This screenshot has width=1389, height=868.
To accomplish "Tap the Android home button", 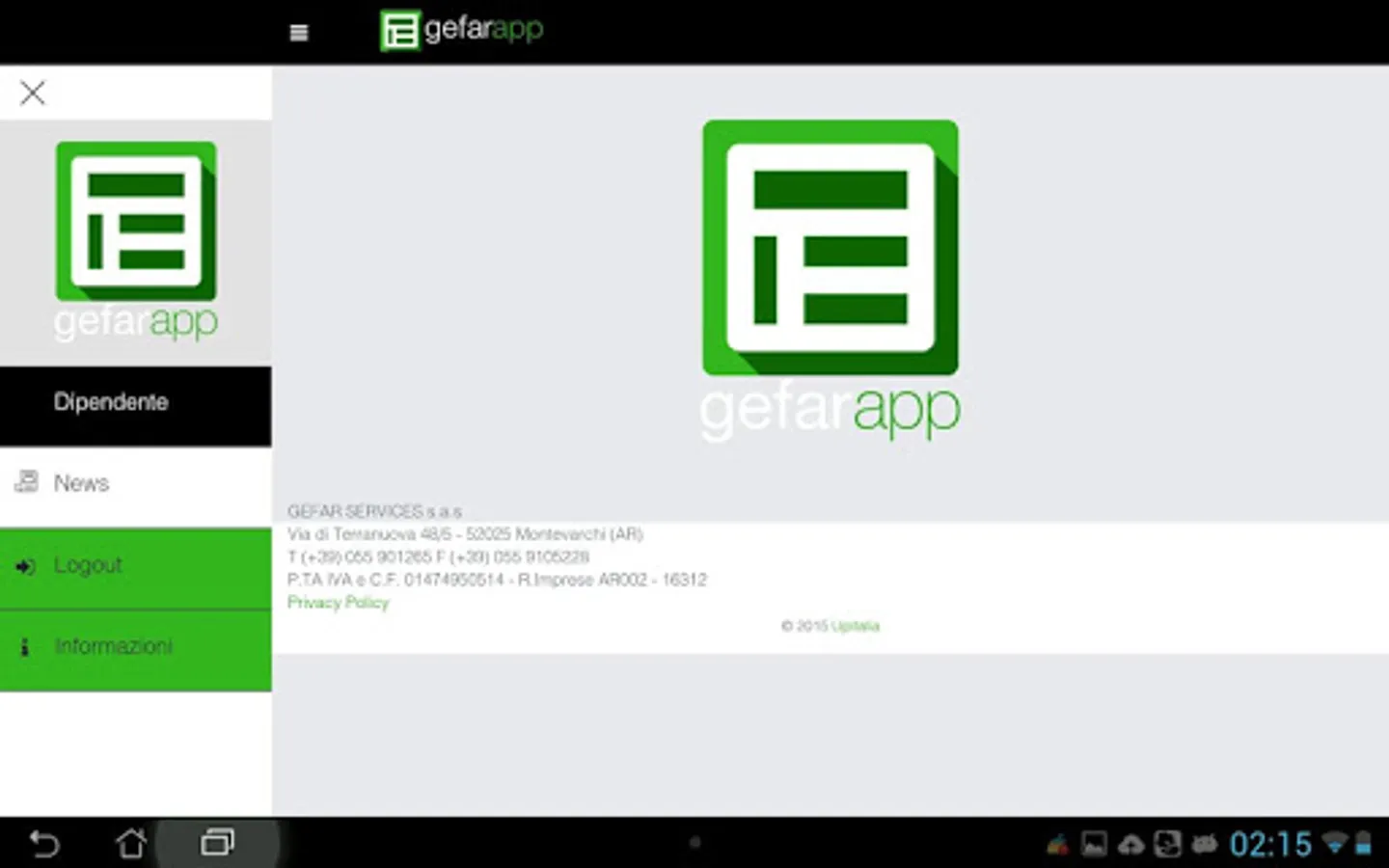I will coord(131,843).
